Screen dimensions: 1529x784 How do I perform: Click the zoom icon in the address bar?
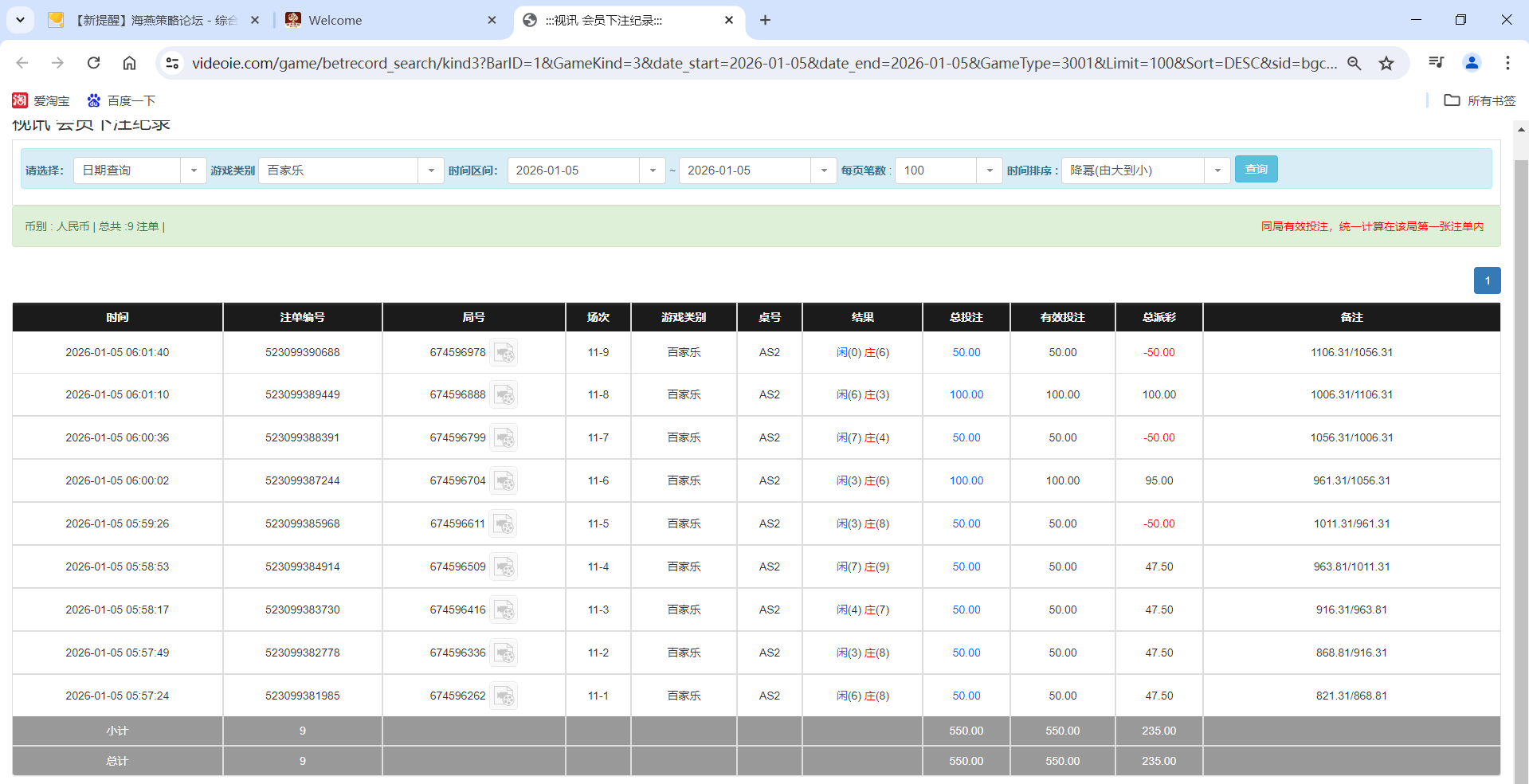1355,63
